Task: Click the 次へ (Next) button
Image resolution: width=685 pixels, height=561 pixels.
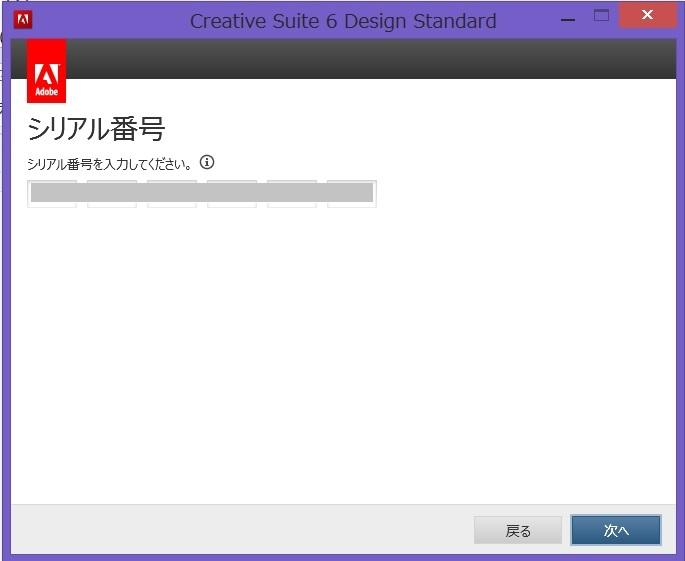Action: point(616,530)
